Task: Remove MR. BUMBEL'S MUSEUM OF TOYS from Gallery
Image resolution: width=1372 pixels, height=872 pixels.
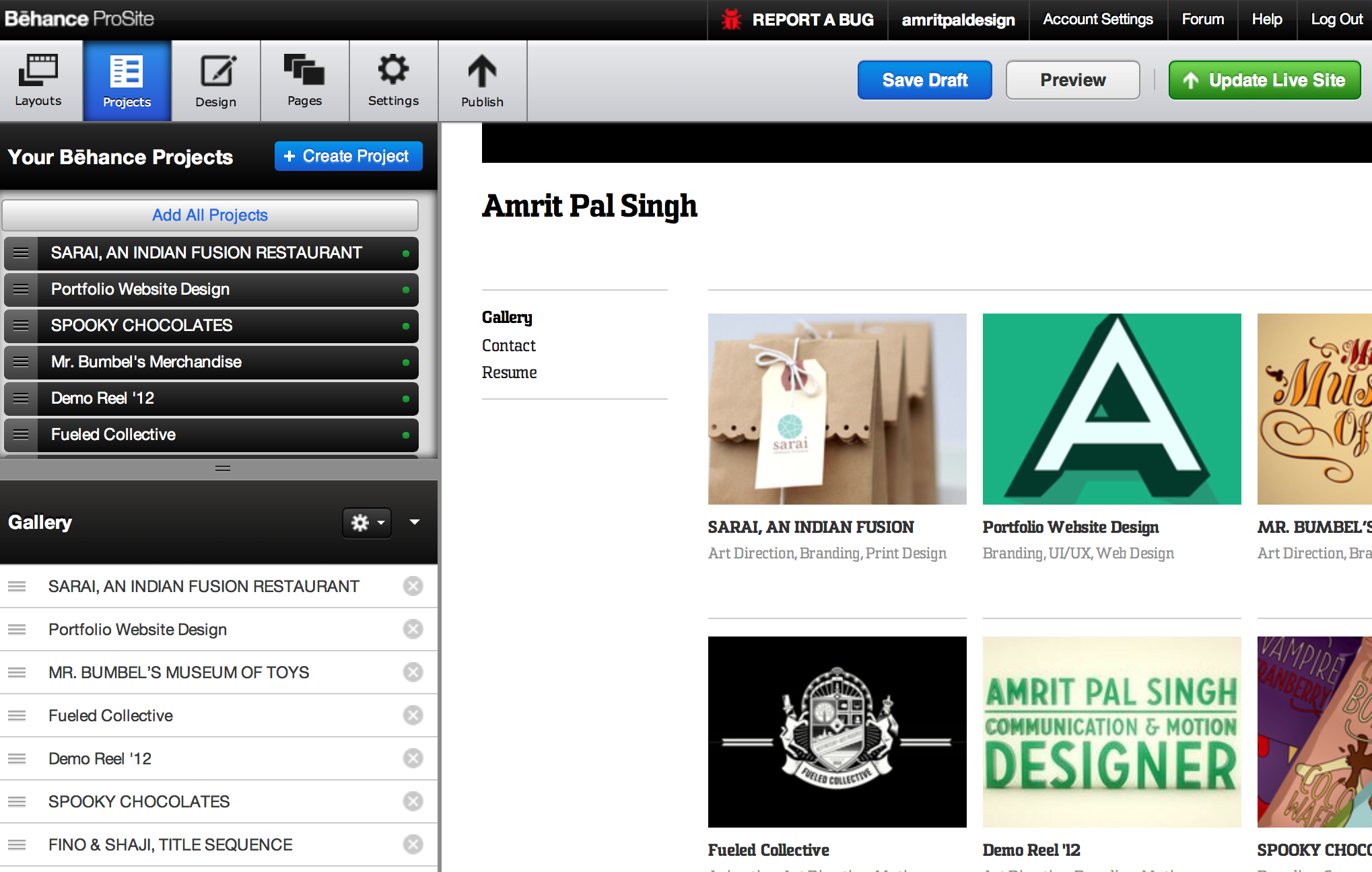Action: 413,672
